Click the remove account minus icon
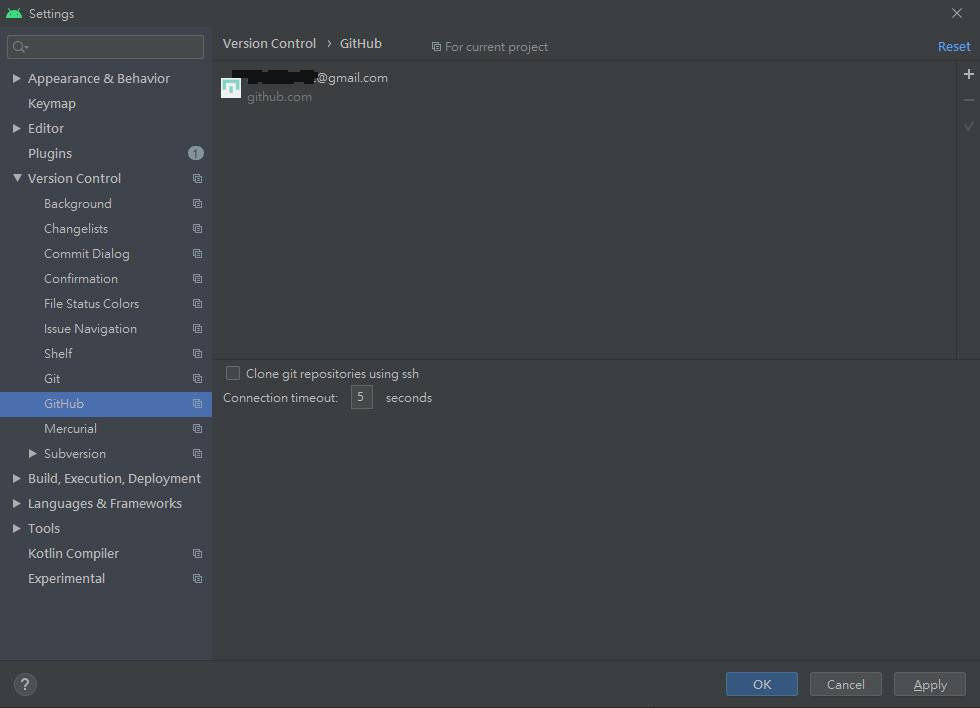The width and height of the screenshot is (980, 708). tap(968, 100)
